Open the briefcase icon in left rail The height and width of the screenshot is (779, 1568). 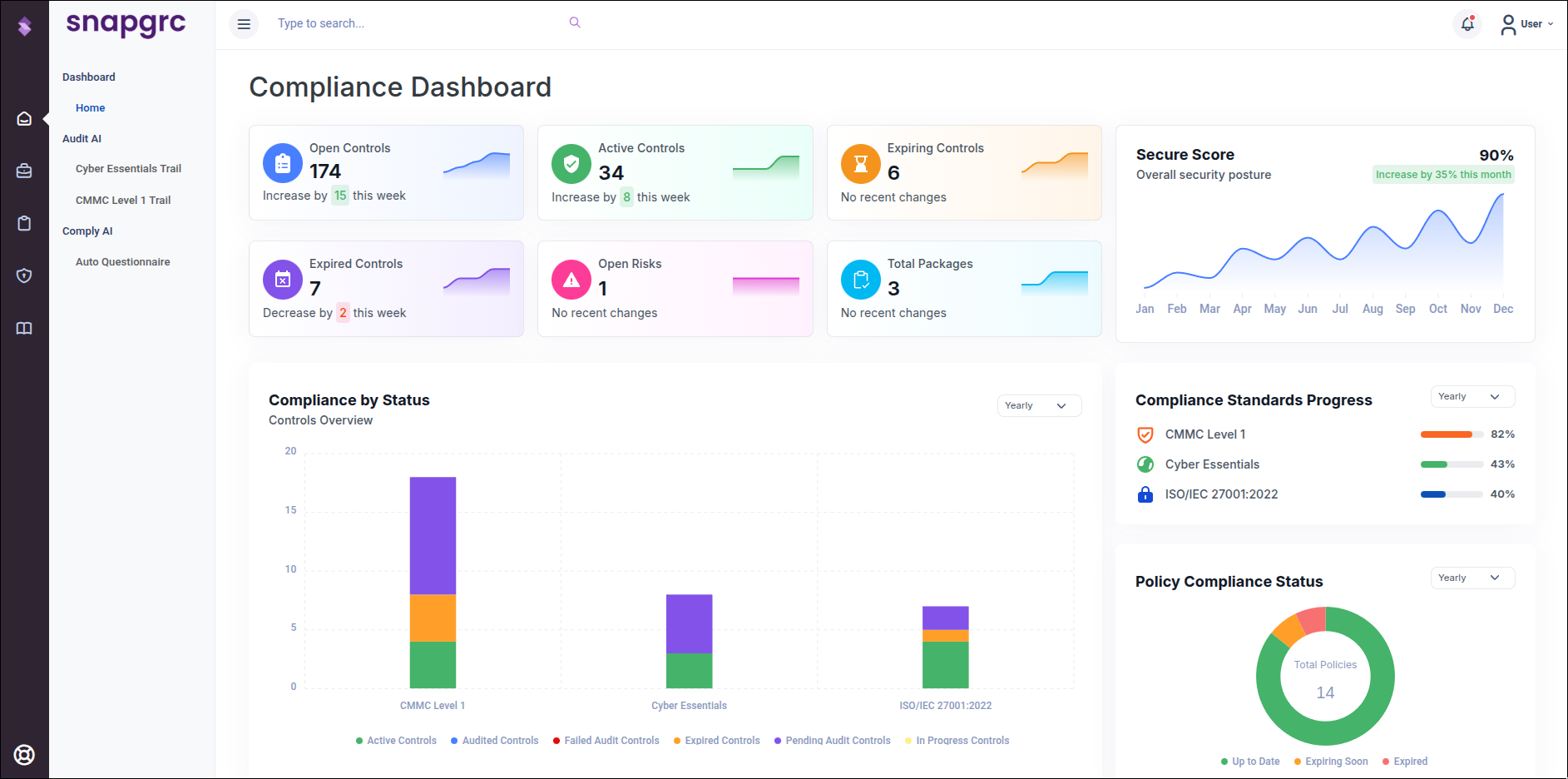click(24, 171)
